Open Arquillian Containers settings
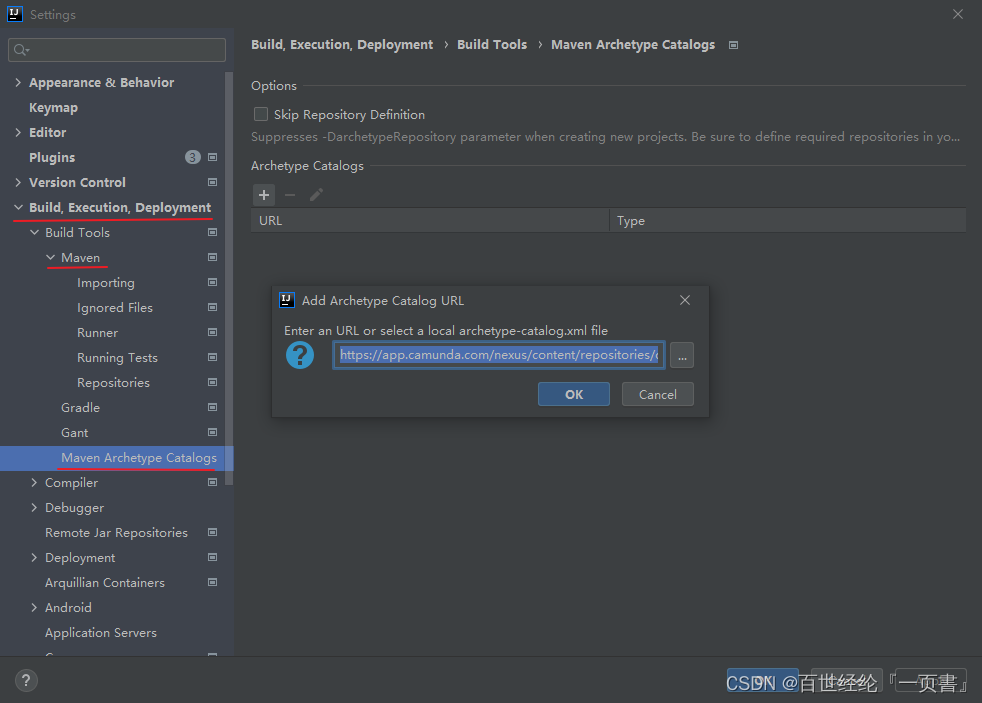 coord(105,583)
